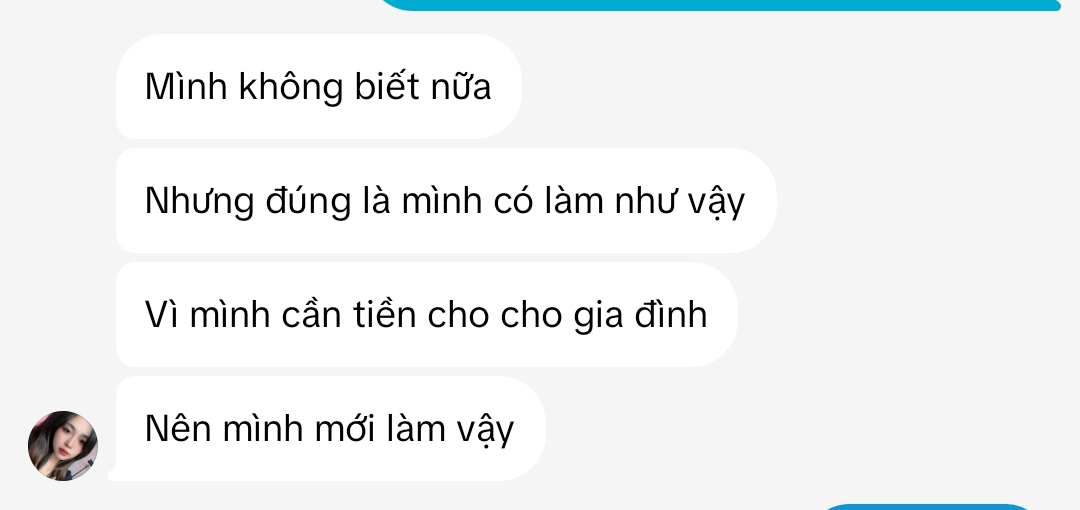Click the blue sent bubble at the bottom
This screenshot has height=510, width=1080.
(x=926, y=507)
